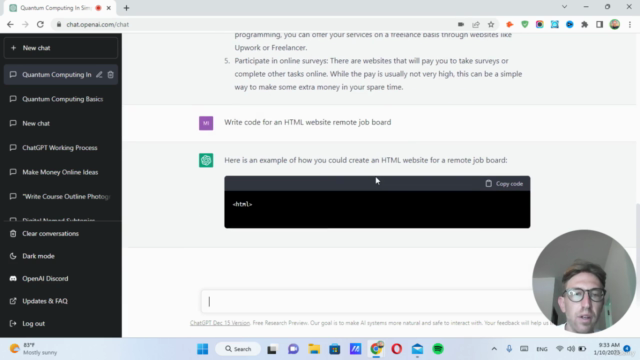Delete the Quantum Computing In chat

coord(111,75)
